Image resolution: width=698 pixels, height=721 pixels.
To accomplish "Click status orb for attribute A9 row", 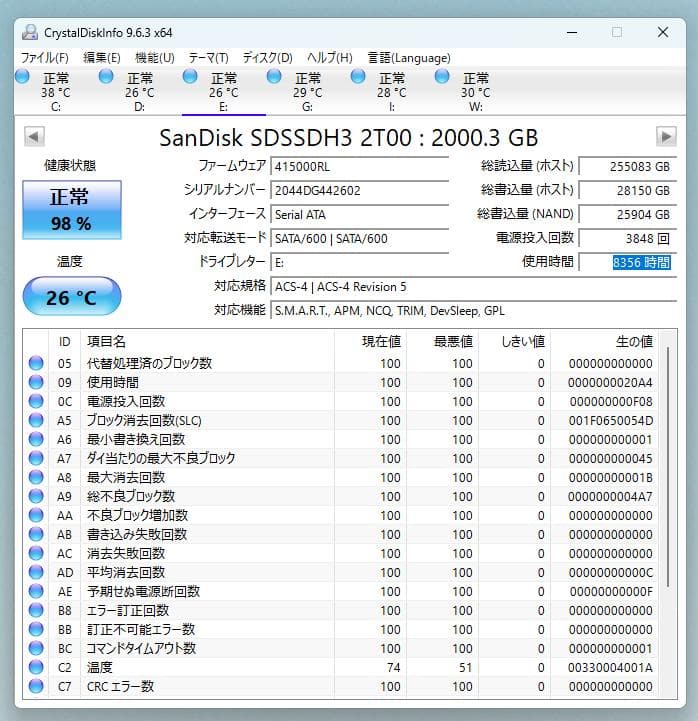I will click(x=36, y=496).
